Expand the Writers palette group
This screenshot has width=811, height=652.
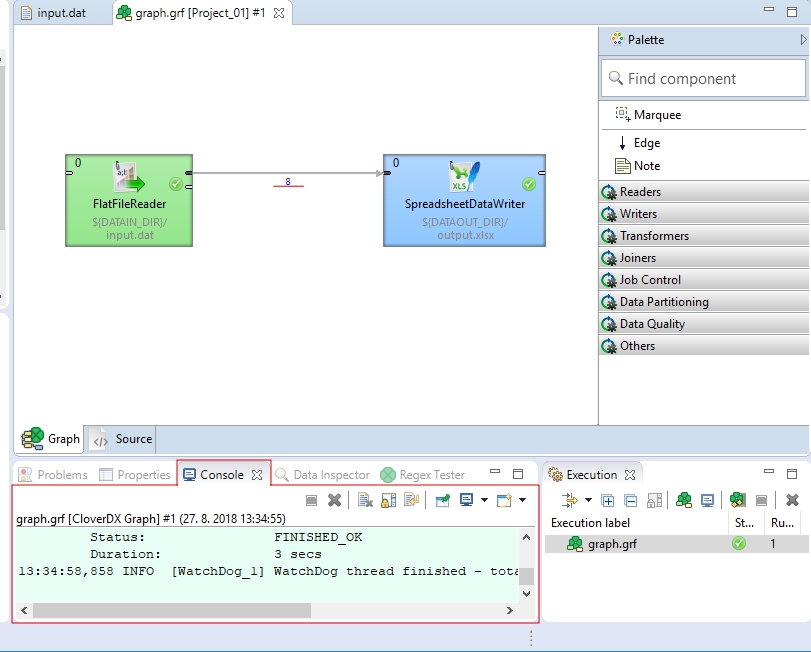(703, 214)
